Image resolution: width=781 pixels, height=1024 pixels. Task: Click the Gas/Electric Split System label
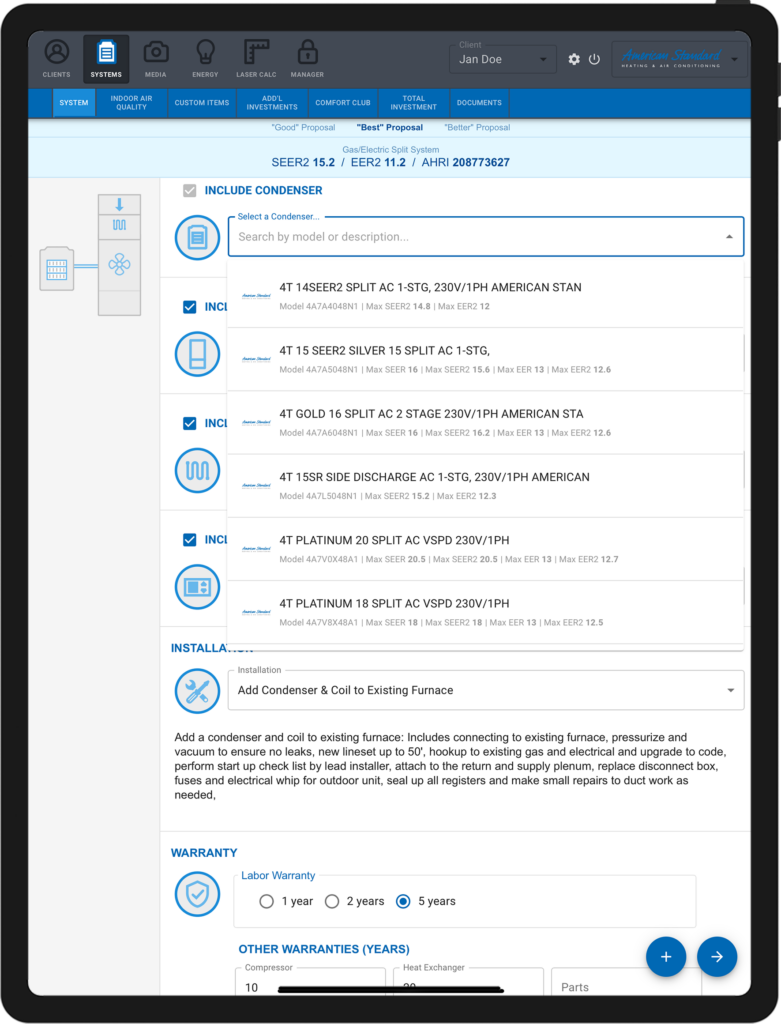pos(390,150)
